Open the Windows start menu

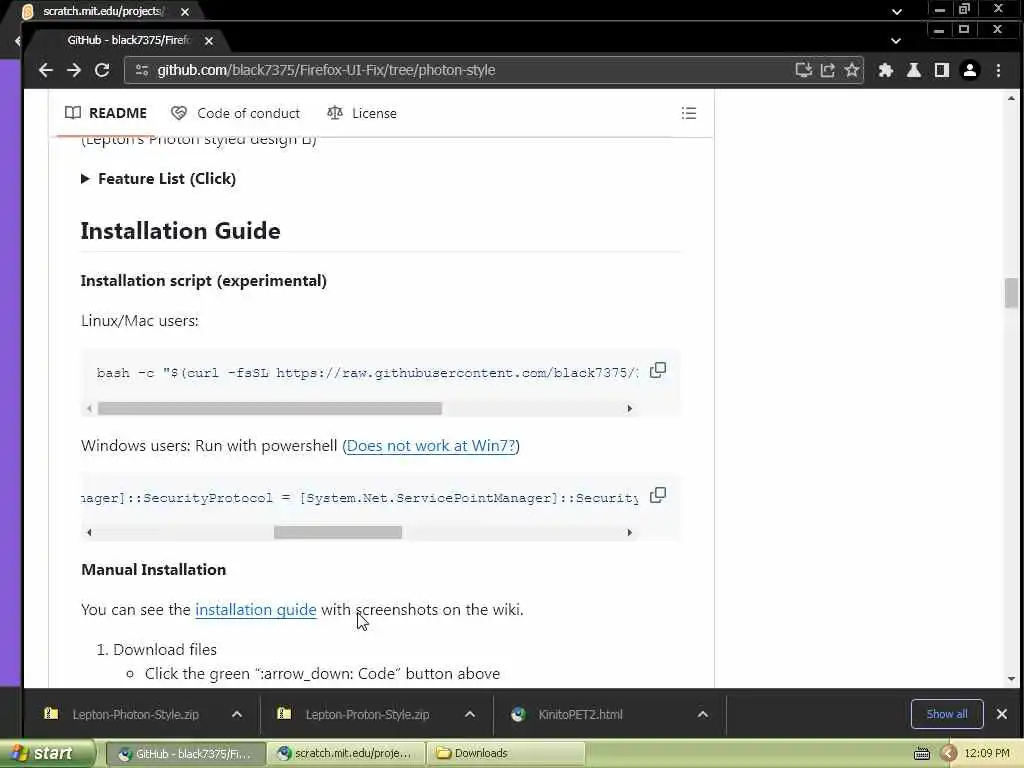click(46, 753)
